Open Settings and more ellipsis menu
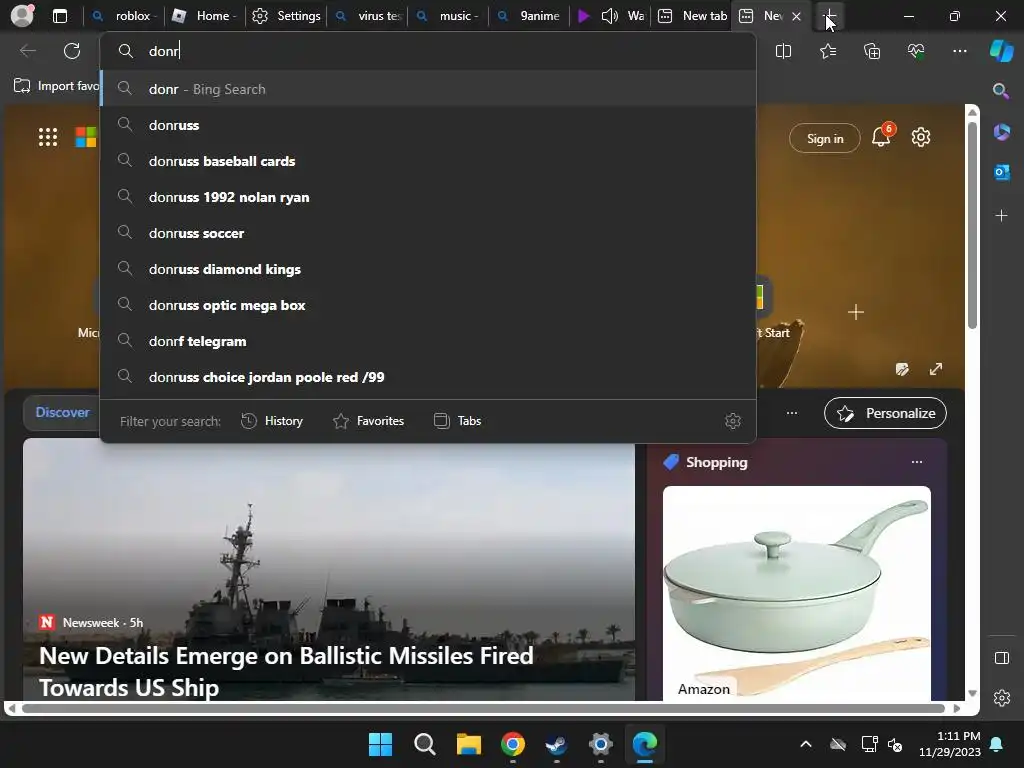The image size is (1024, 768). pyautogui.click(x=959, y=51)
